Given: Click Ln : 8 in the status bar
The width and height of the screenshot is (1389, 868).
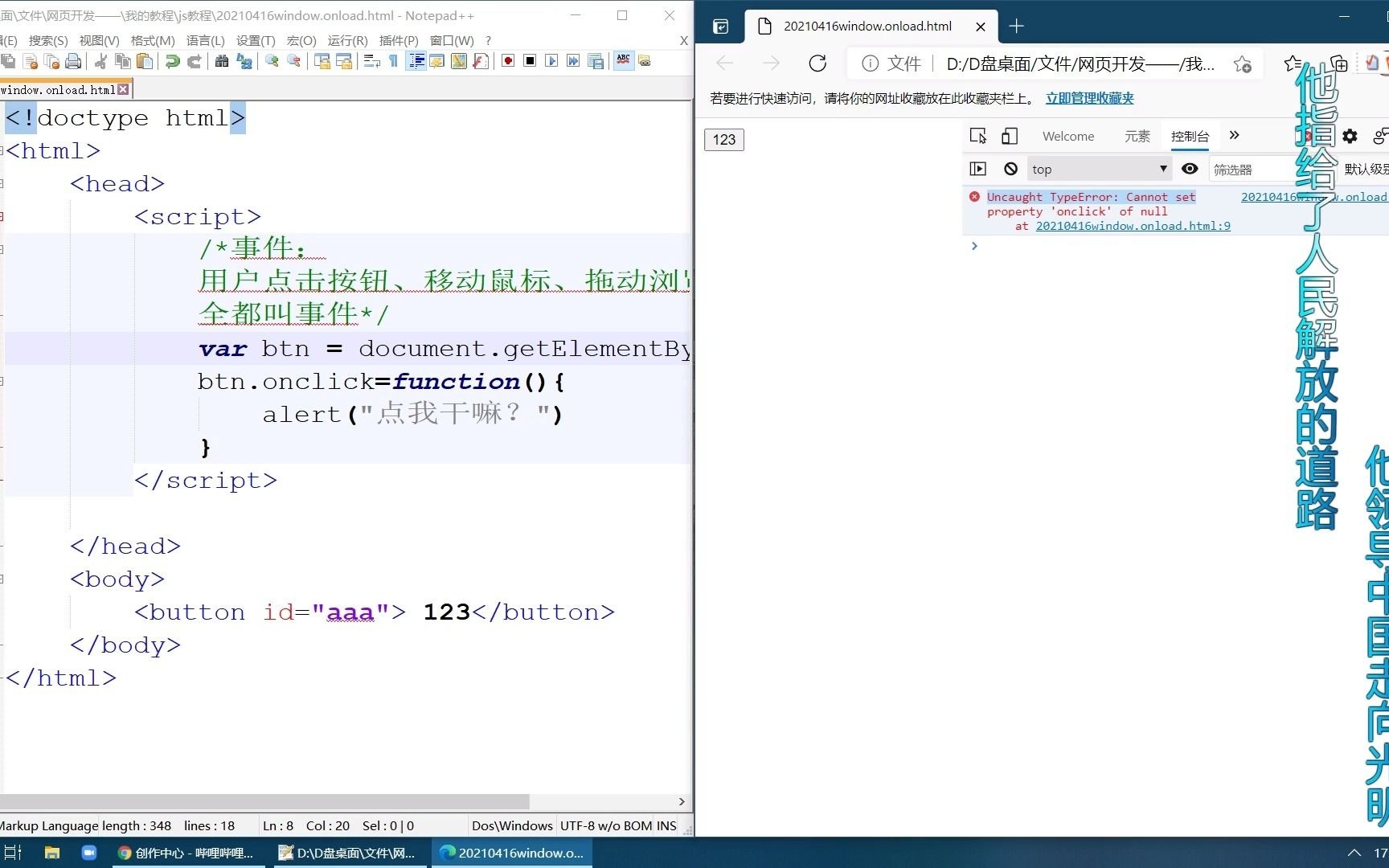Looking at the screenshot, I should [278, 825].
